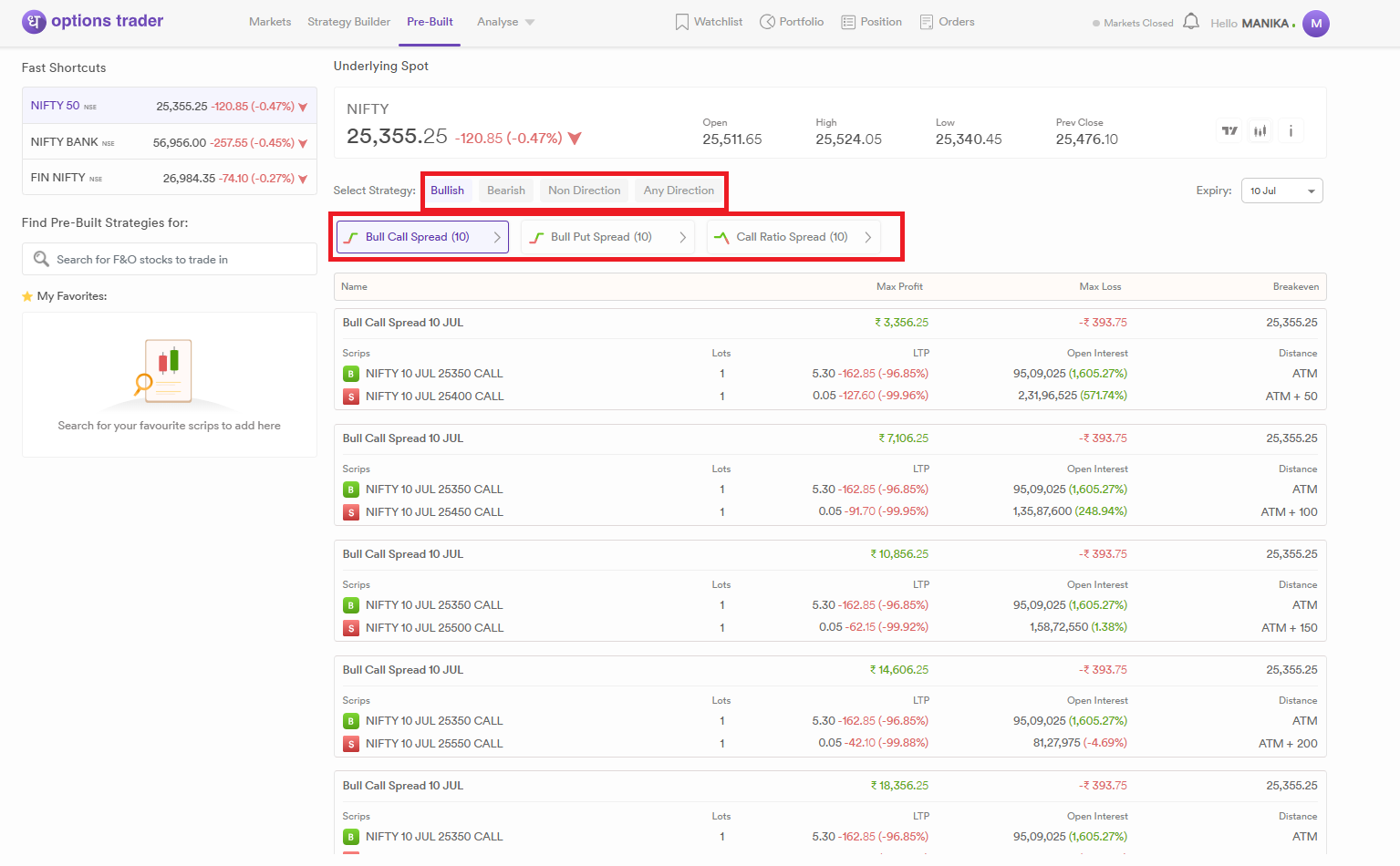Open Bull Call Spread with ₹ 18,356.25 profit
This screenshot has height=866, width=1400.
[x=830, y=786]
